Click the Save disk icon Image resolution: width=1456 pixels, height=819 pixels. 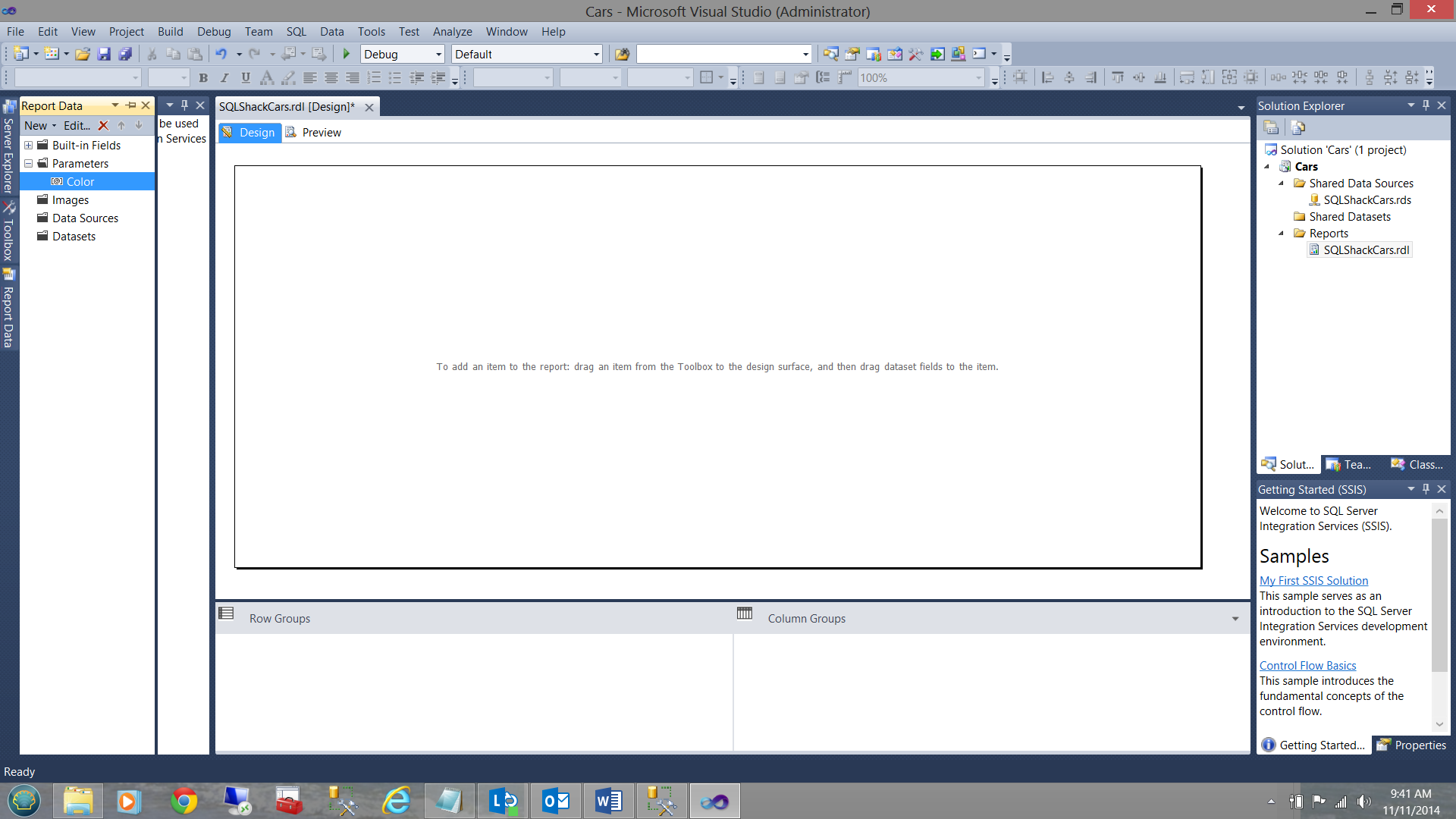point(105,54)
